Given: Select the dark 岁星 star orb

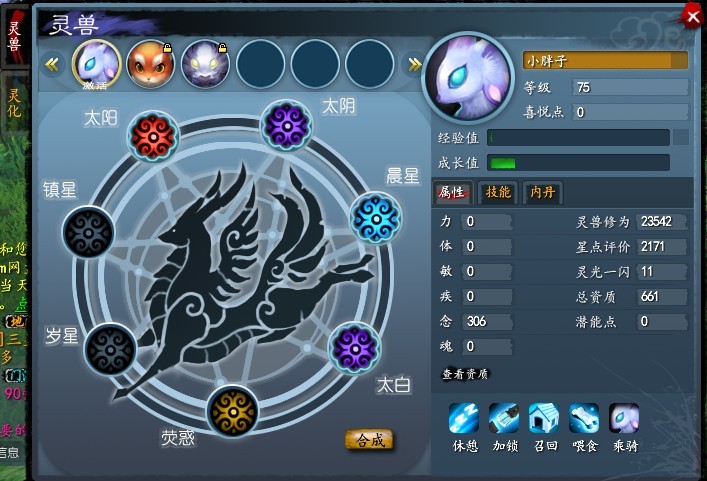Looking at the screenshot, I should coord(110,349).
